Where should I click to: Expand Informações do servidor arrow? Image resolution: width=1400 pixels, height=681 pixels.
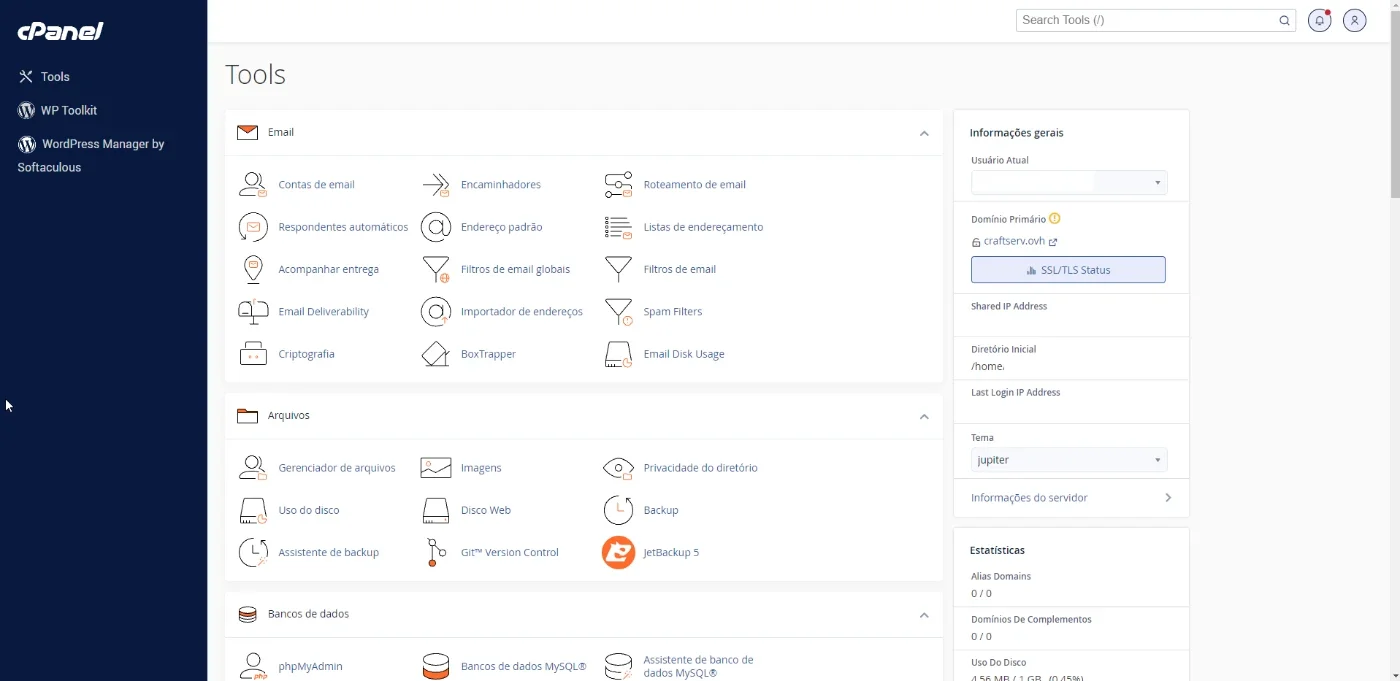(1168, 498)
